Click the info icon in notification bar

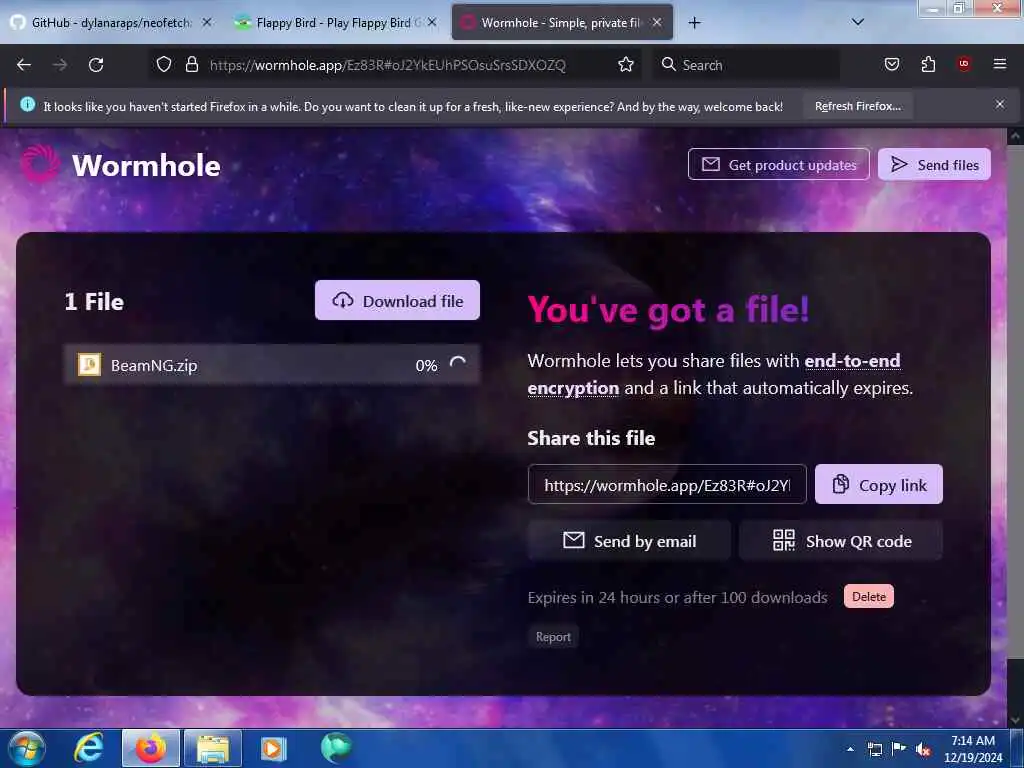(x=27, y=104)
